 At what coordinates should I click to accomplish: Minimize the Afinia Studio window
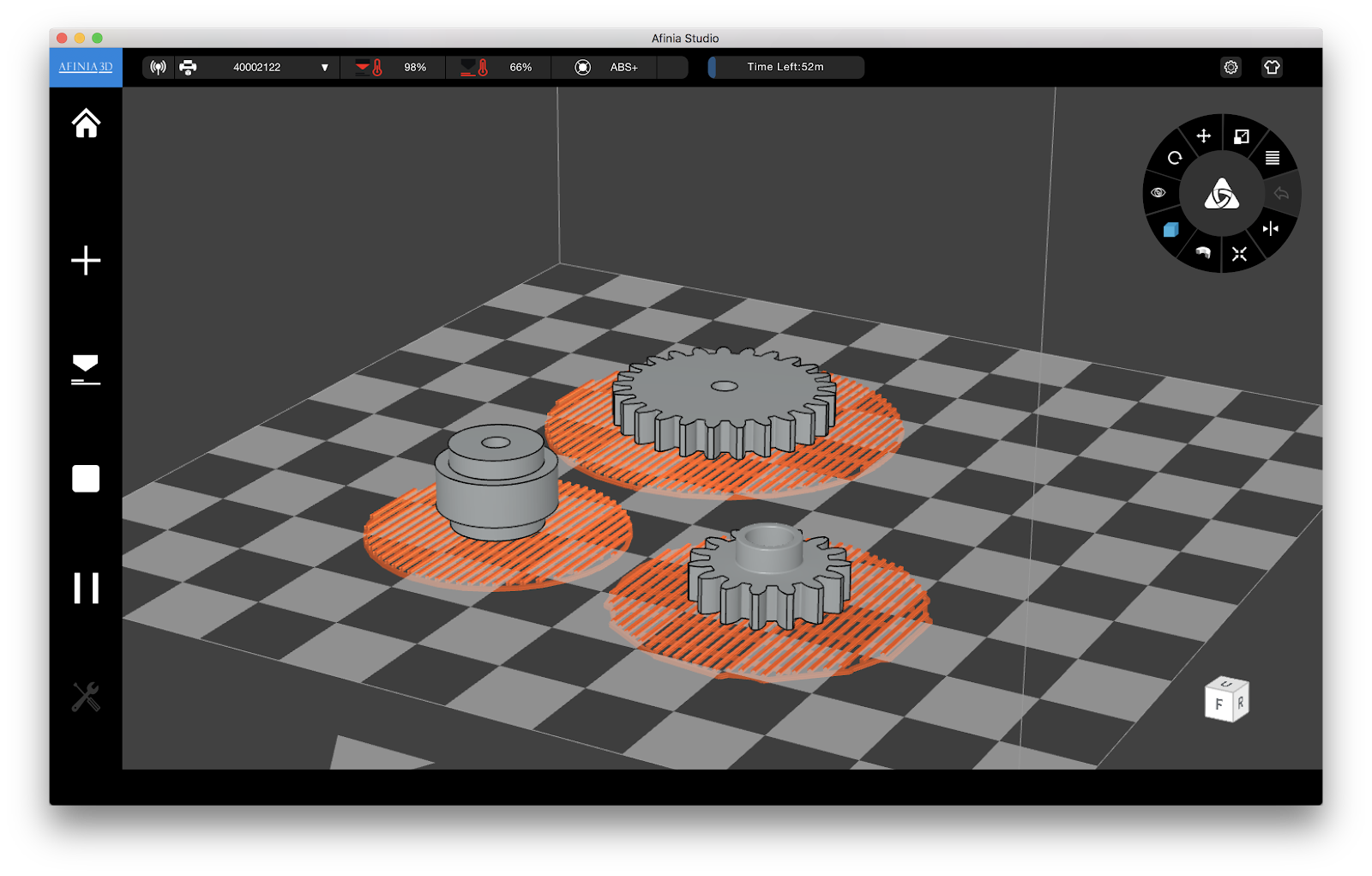coord(80,38)
